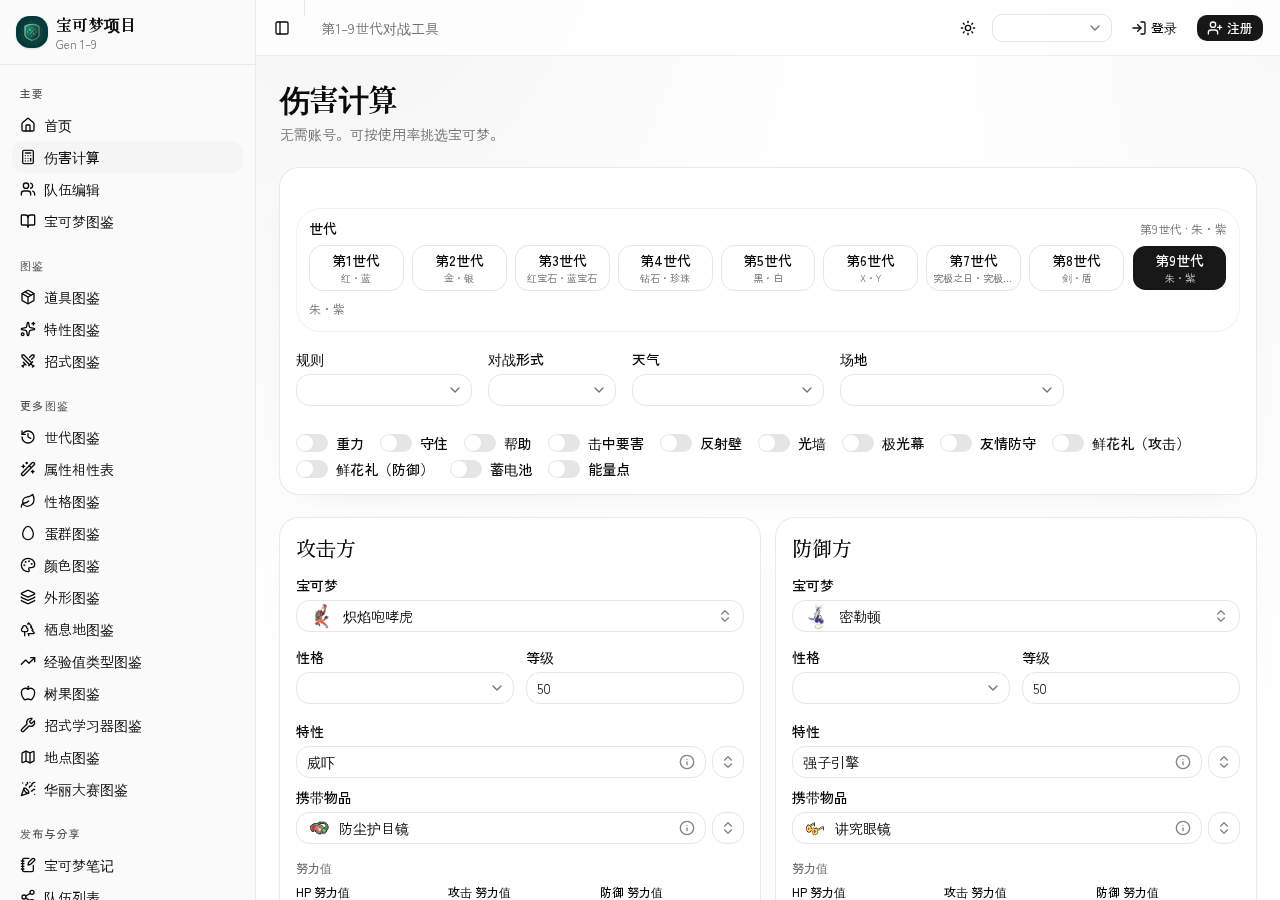Open 经验值类型图鉴 growth rate dex

(x=127, y=662)
